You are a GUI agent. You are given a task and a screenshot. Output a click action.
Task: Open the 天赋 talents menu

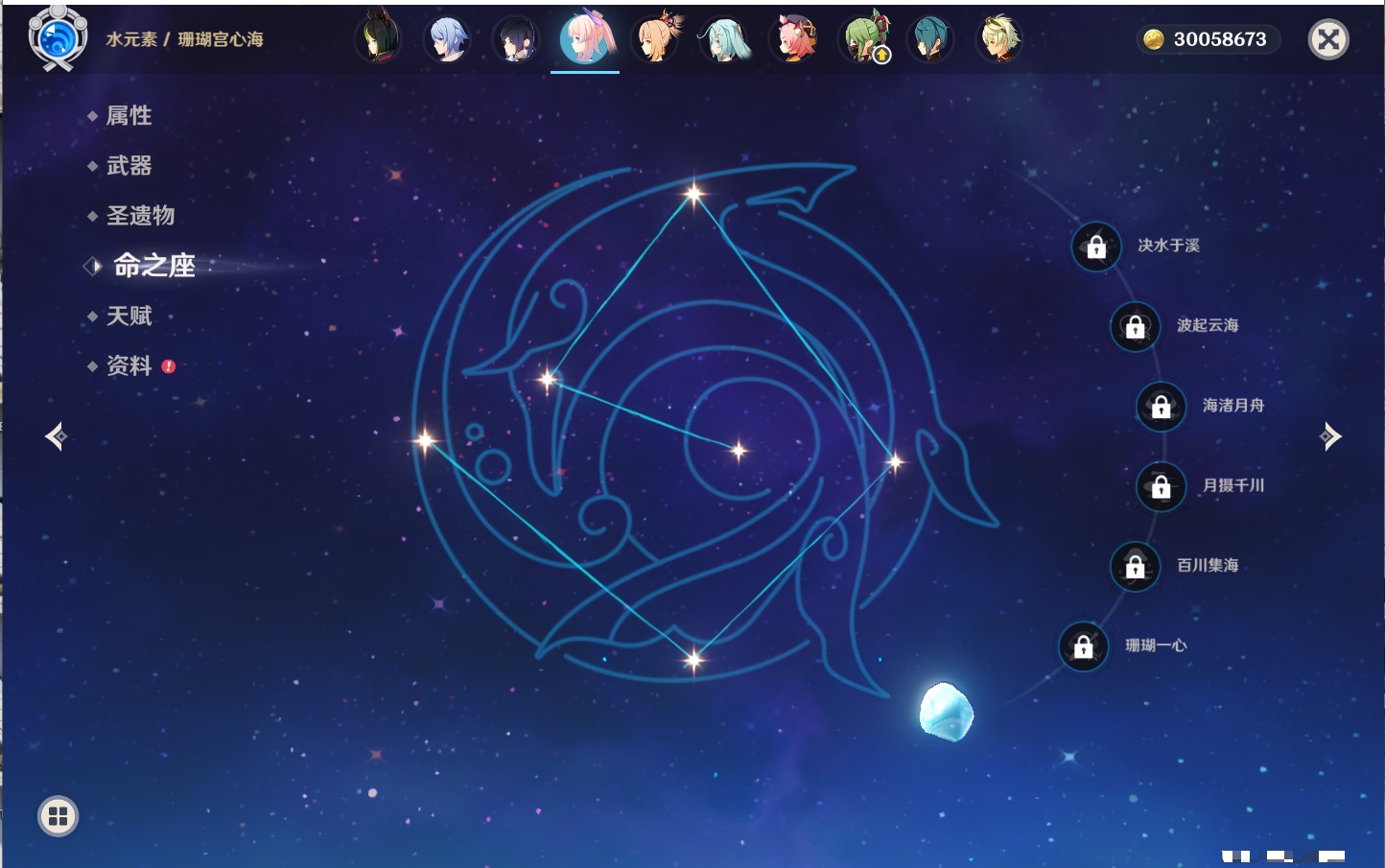(129, 316)
